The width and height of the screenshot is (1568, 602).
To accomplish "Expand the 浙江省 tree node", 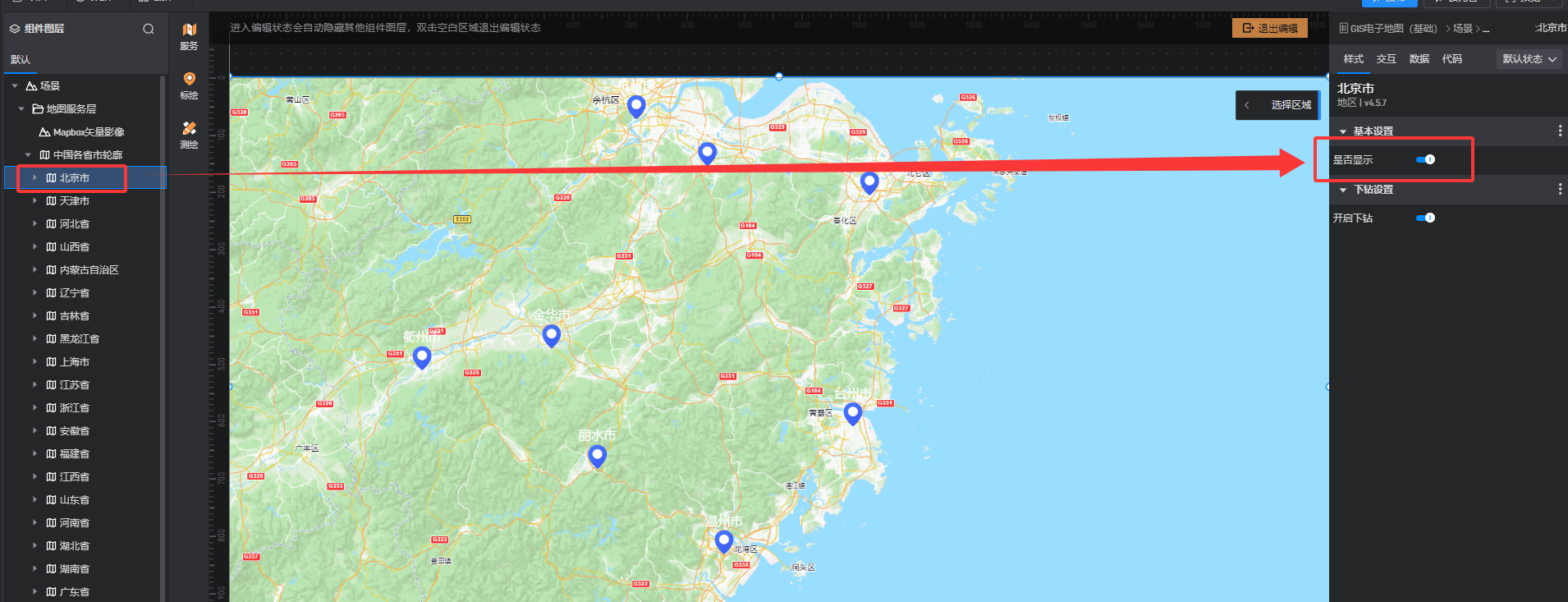I will [x=34, y=408].
